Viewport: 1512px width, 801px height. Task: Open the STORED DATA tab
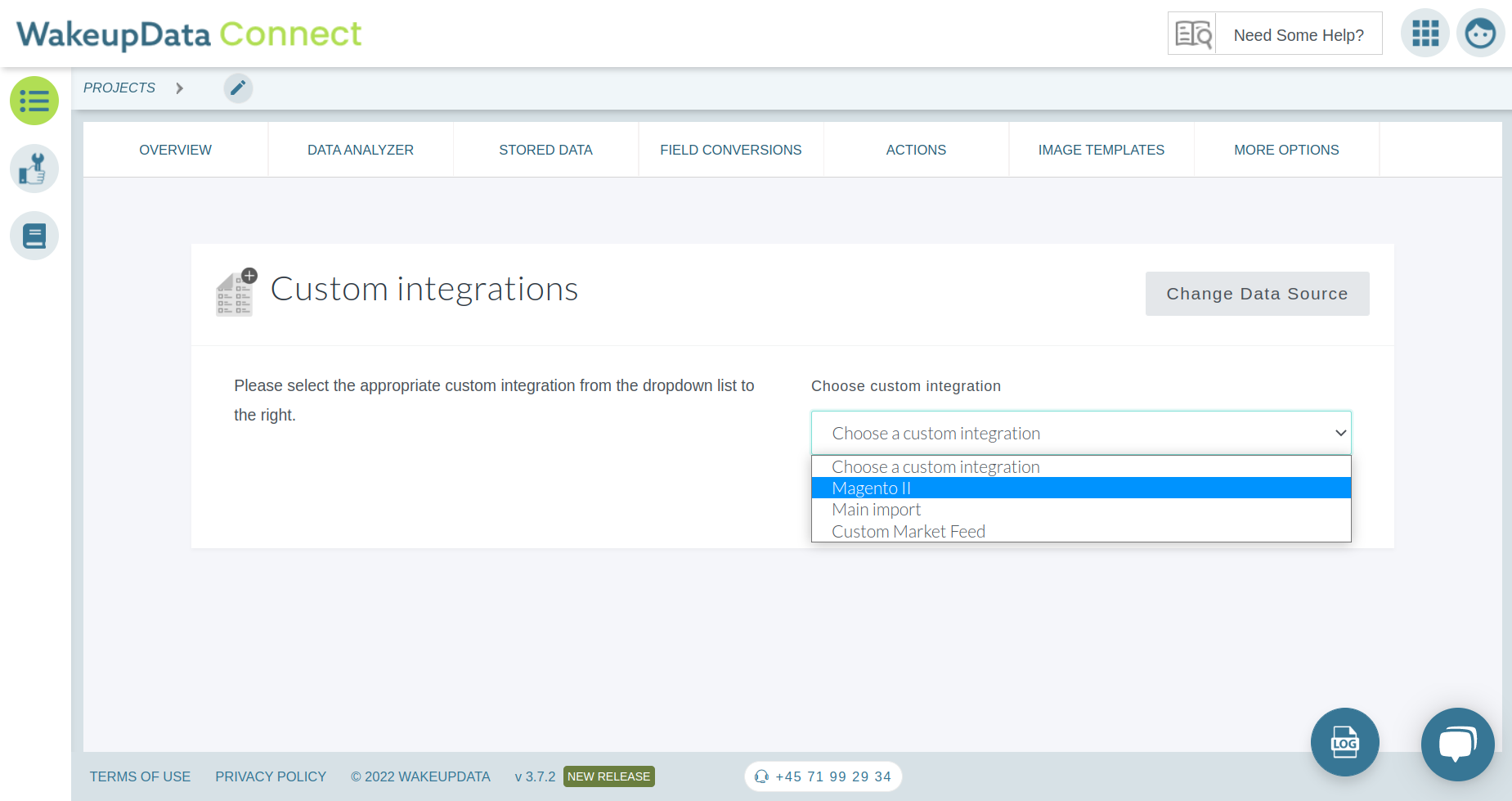(545, 150)
